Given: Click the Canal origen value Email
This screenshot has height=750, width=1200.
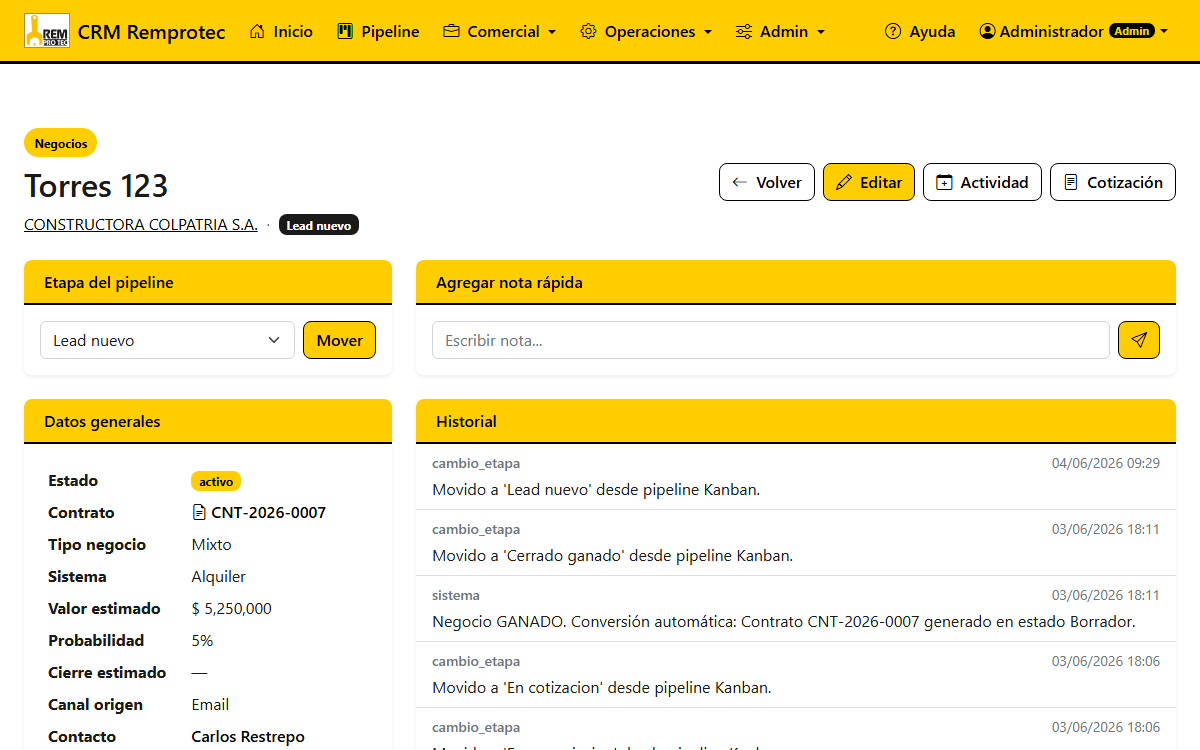Looking at the screenshot, I should pos(210,704).
